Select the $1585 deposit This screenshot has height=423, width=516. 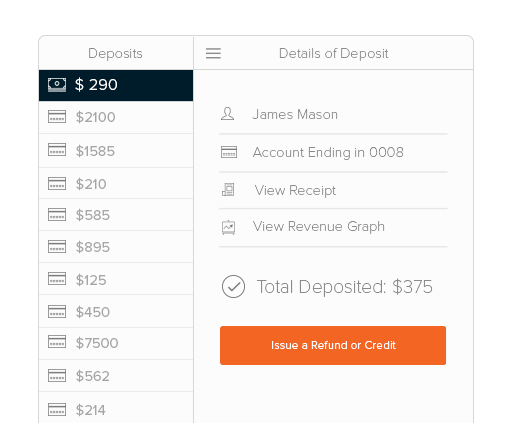(116, 151)
